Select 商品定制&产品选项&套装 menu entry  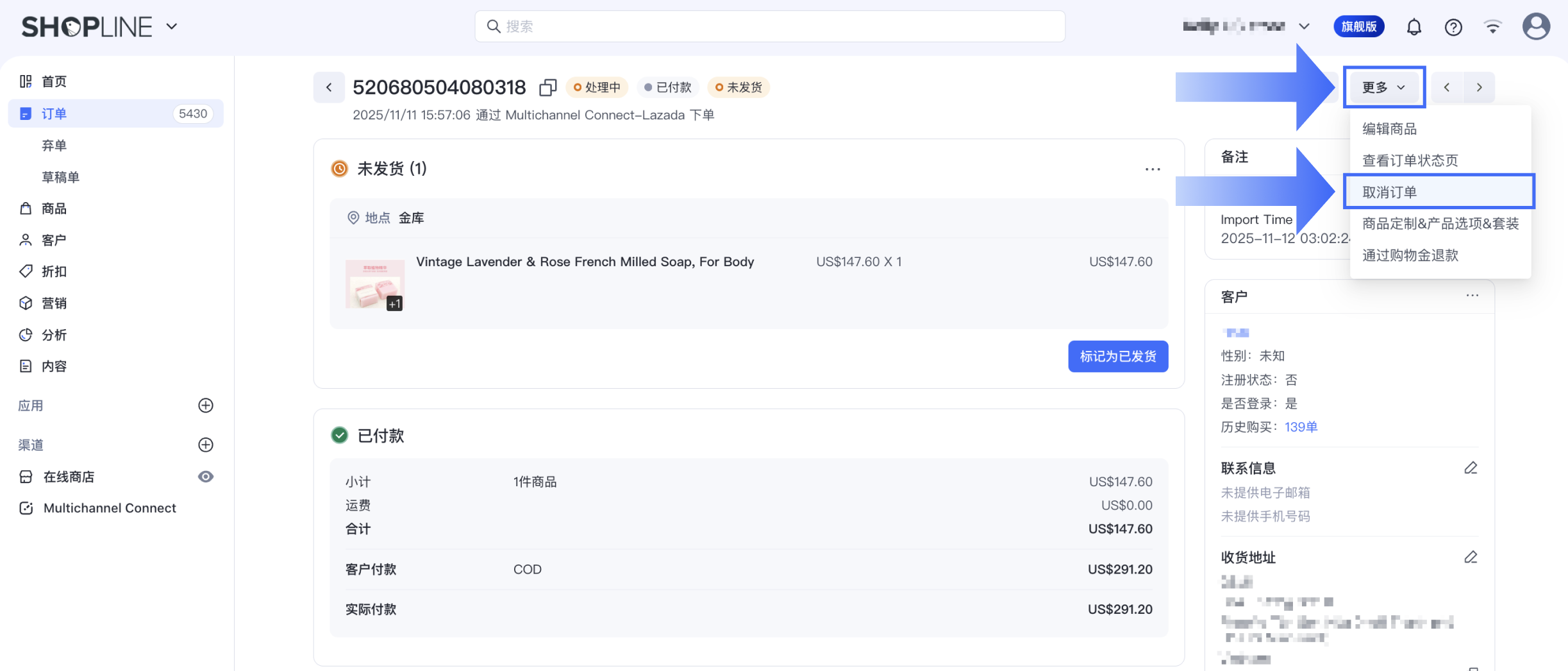pyautogui.click(x=1440, y=223)
